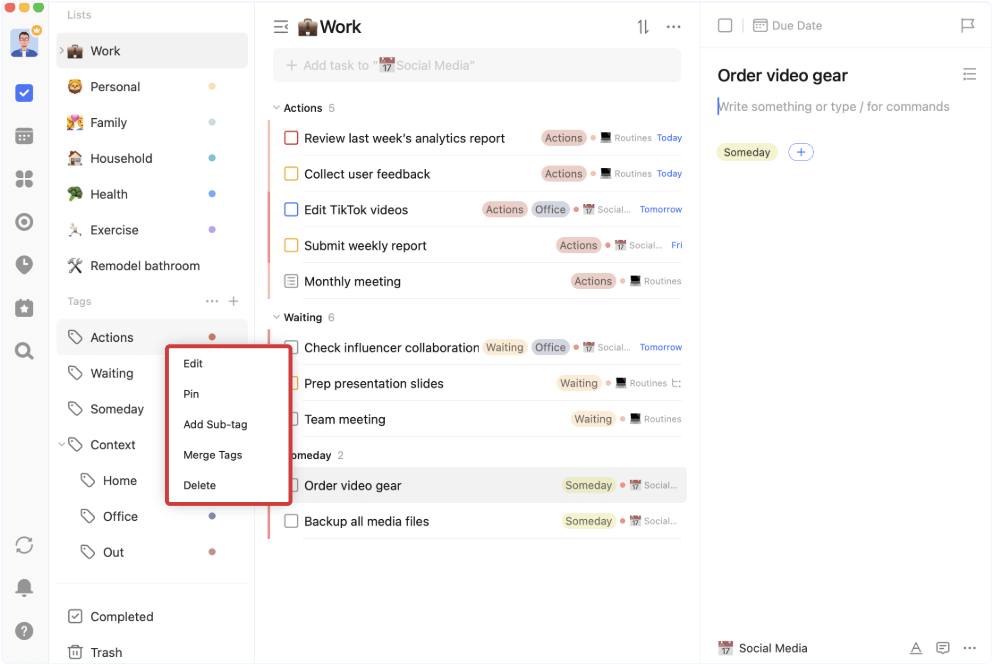Open the text formatting icon next to Social Media
This screenshot has height=664, width=992.
916,648
